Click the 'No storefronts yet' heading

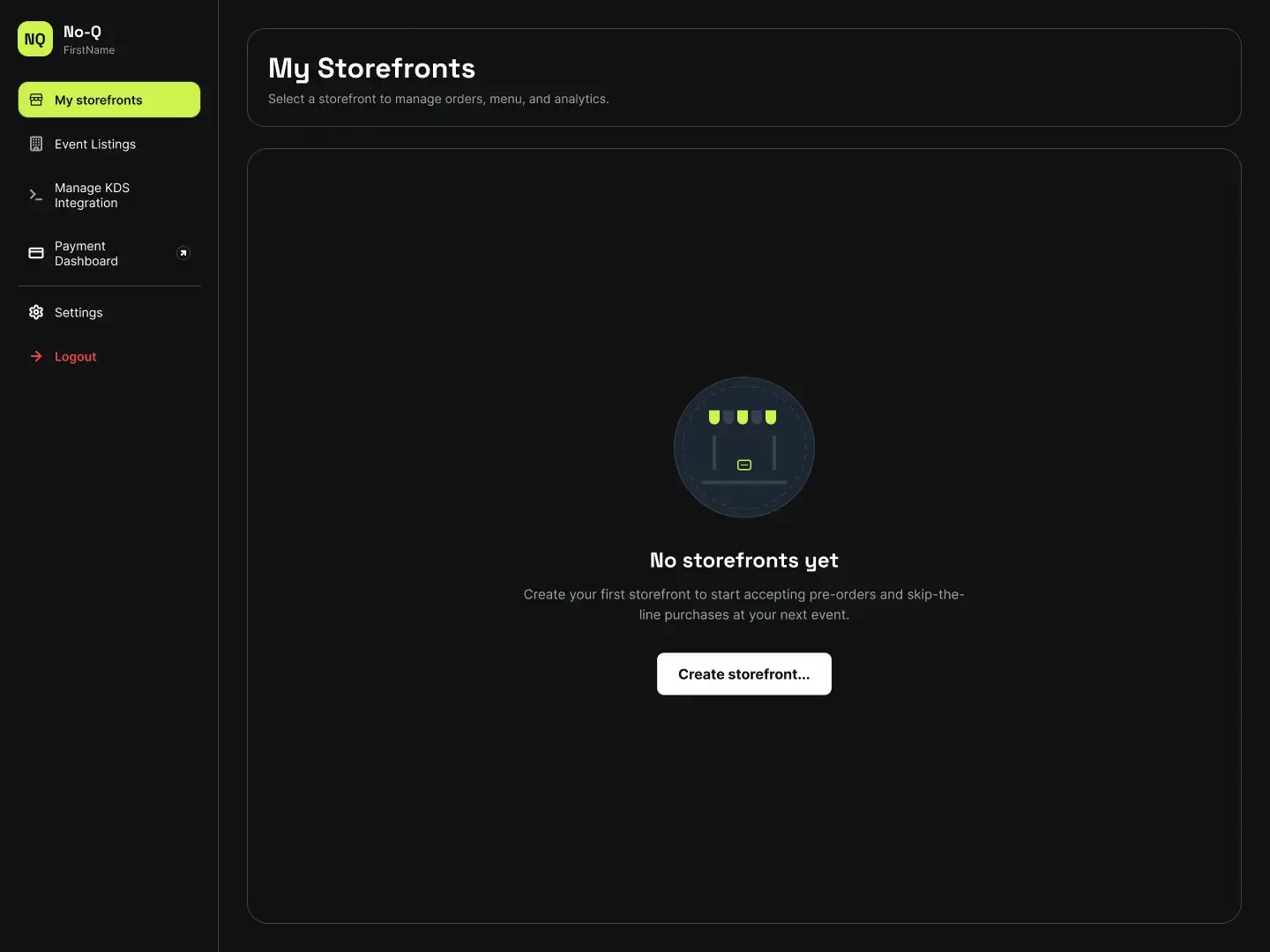coord(744,561)
